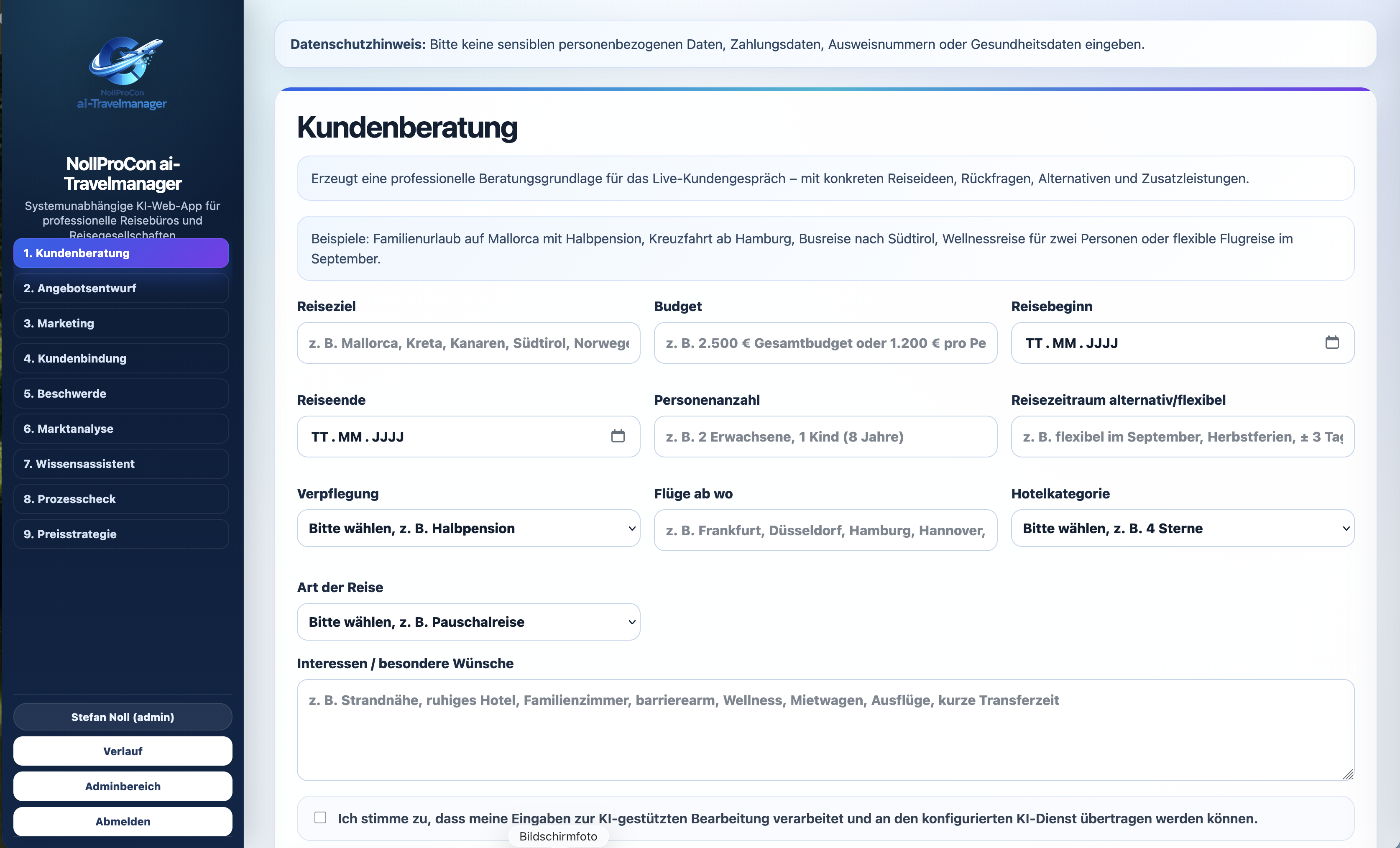The width and height of the screenshot is (1400, 848).
Task: Select 7. Wissensassistent in the sidebar
Action: tap(121, 464)
